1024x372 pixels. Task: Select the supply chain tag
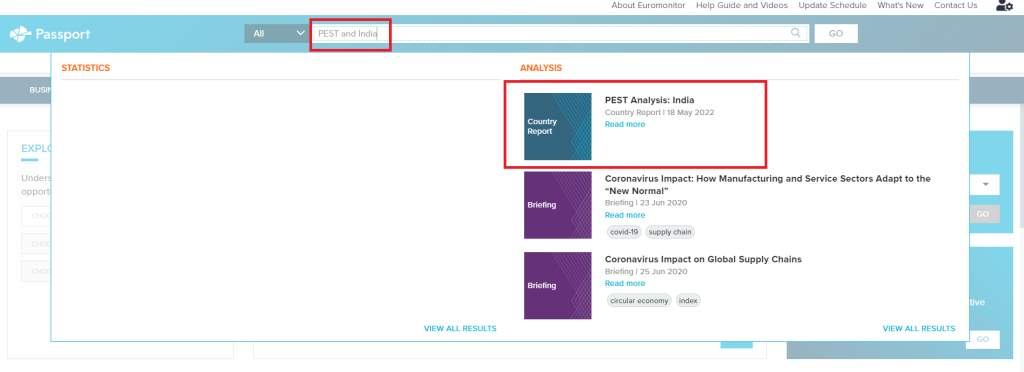tap(670, 232)
